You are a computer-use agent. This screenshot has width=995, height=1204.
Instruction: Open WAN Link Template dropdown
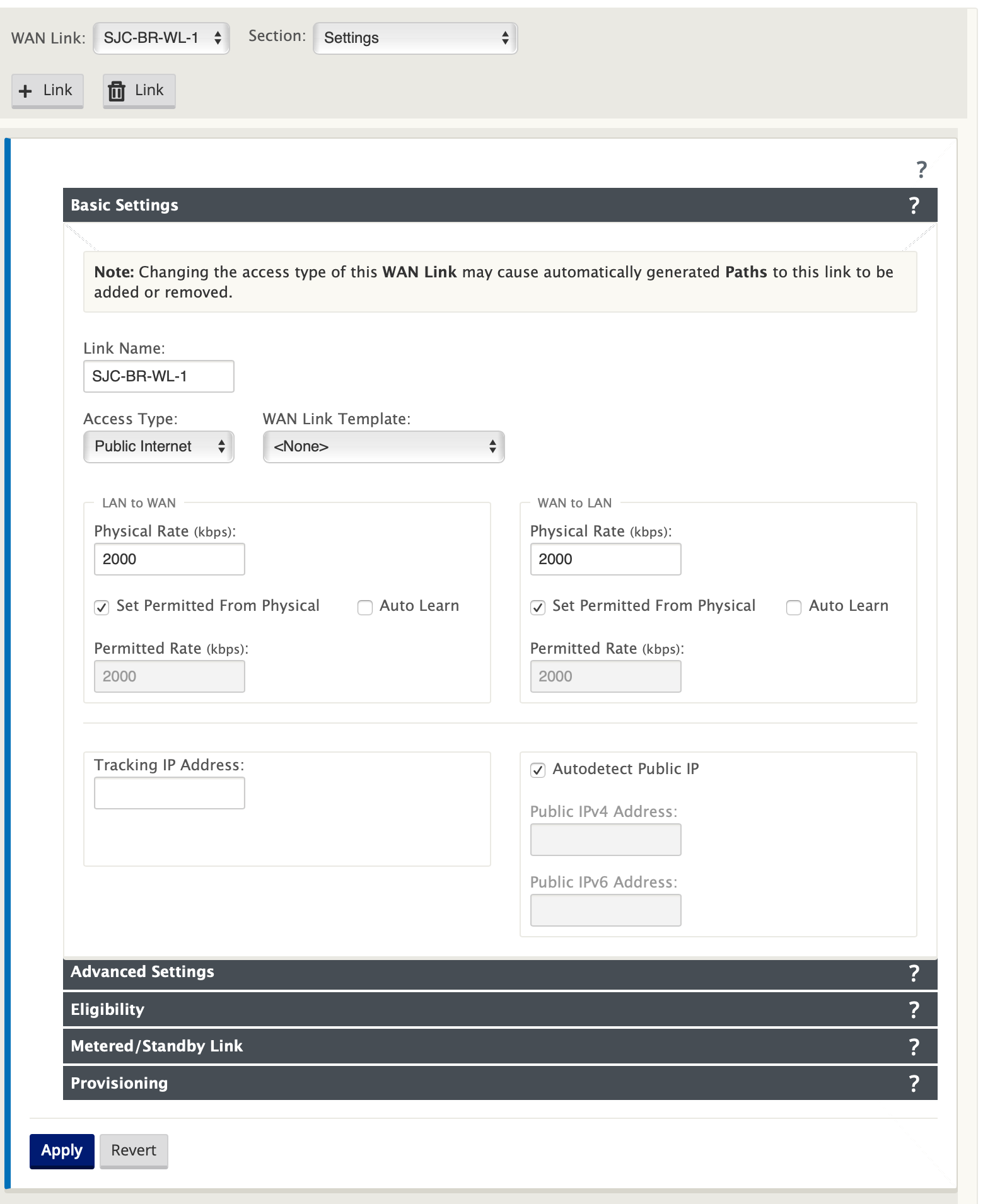pyautogui.click(x=383, y=446)
